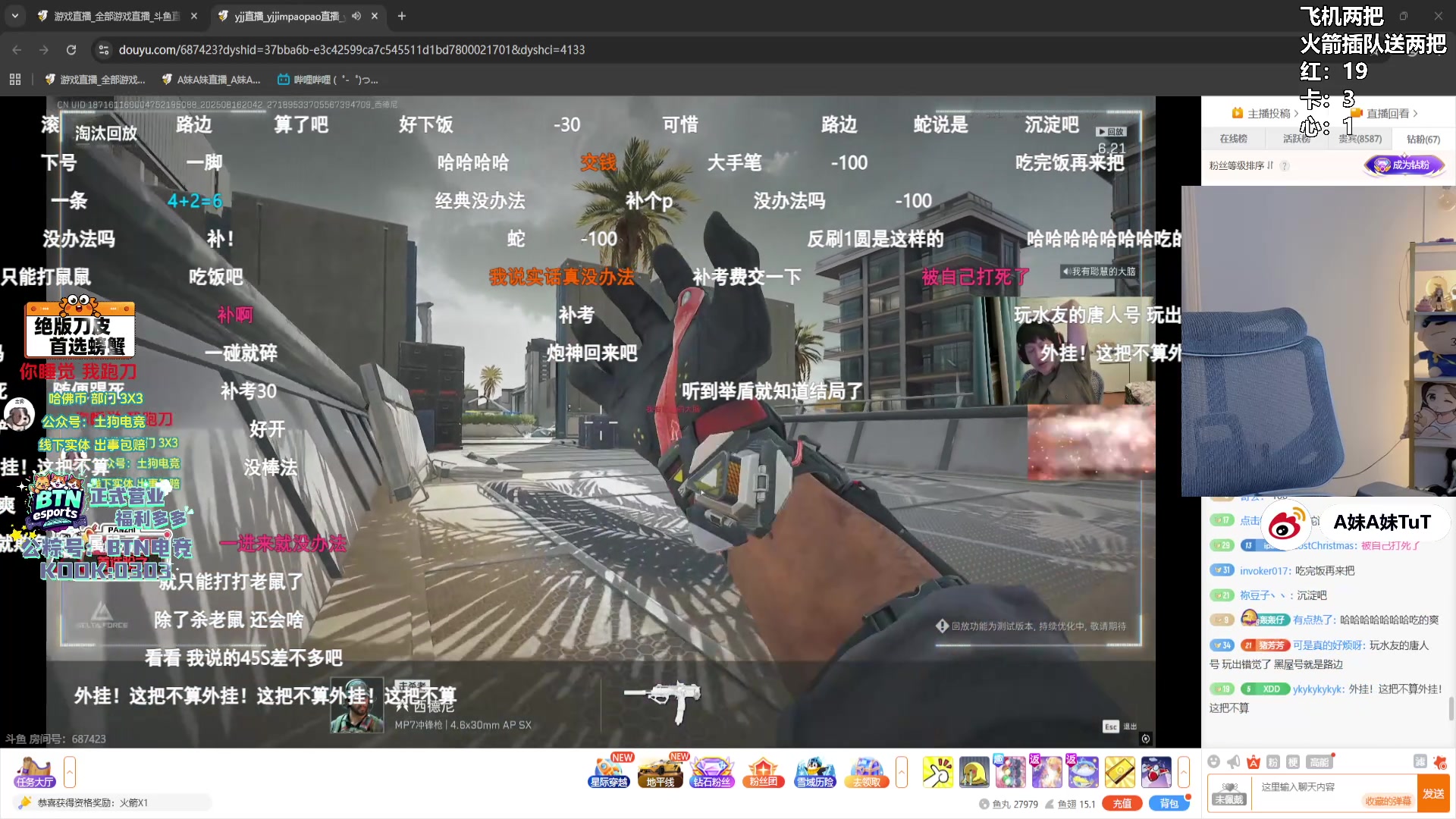Switch to the 活跃榜 tab

[1297, 139]
